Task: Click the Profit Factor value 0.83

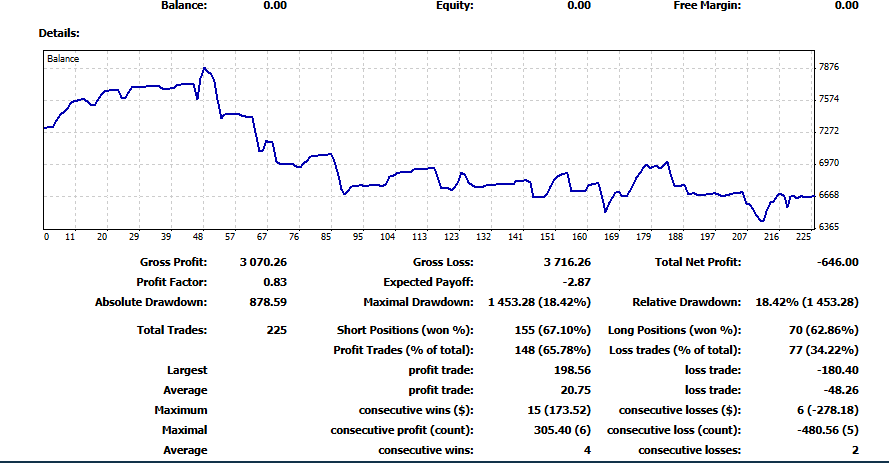Action: click(x=275, y=282)
